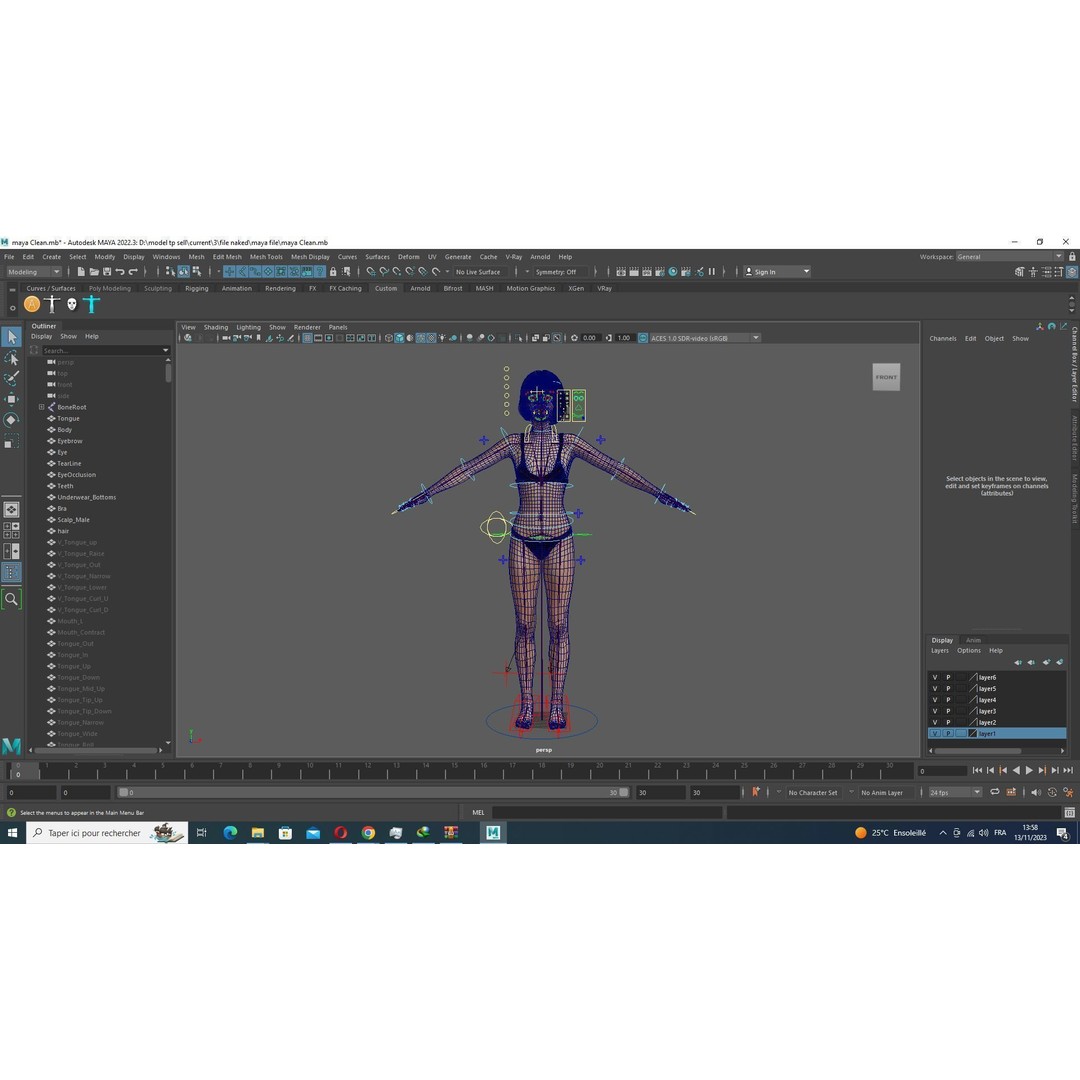Open the Layers menu in layer editor
The height and width of the screenshot is (1080, 1080).
939,650
